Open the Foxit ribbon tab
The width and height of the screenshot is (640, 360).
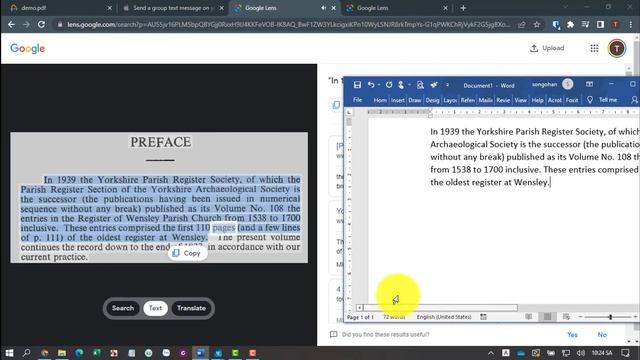click(572, 100)
